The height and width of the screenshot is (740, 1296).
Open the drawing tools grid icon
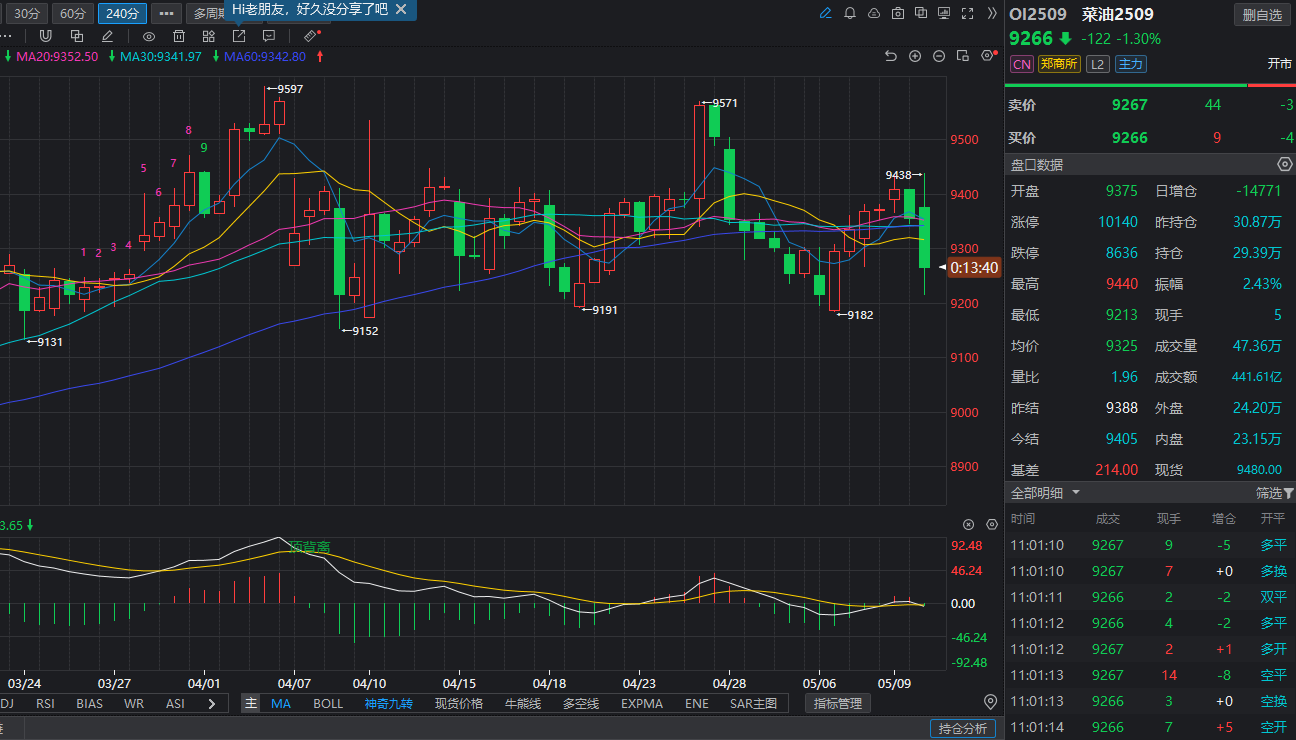click(209, 36)
